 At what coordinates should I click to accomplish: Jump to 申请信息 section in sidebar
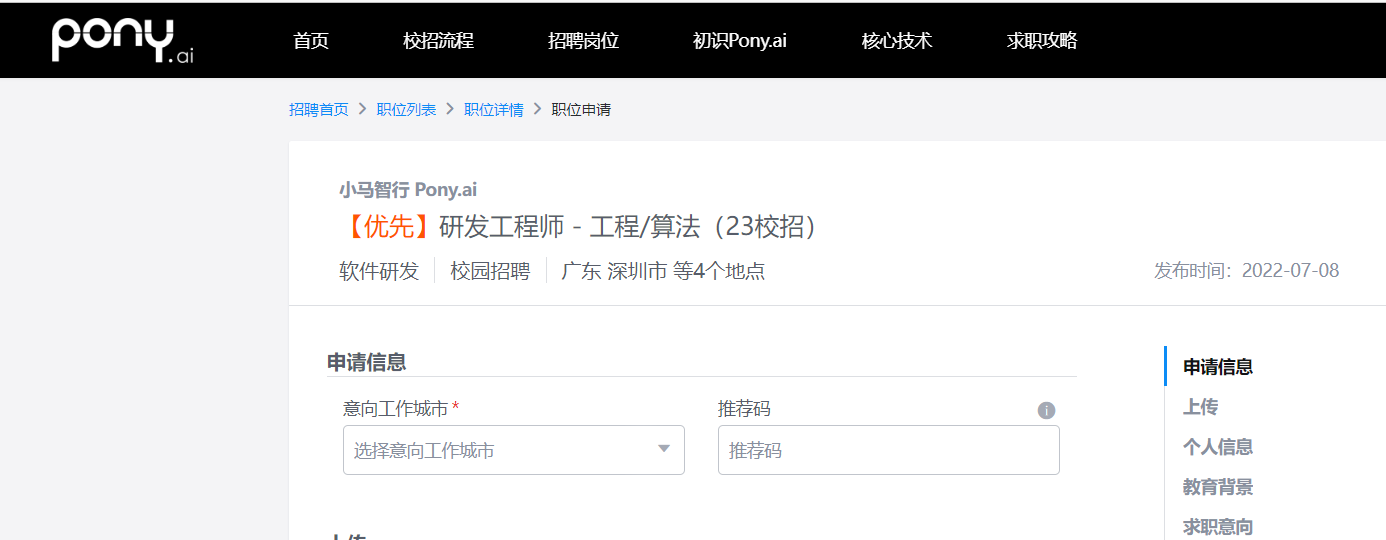[1218, 367]
